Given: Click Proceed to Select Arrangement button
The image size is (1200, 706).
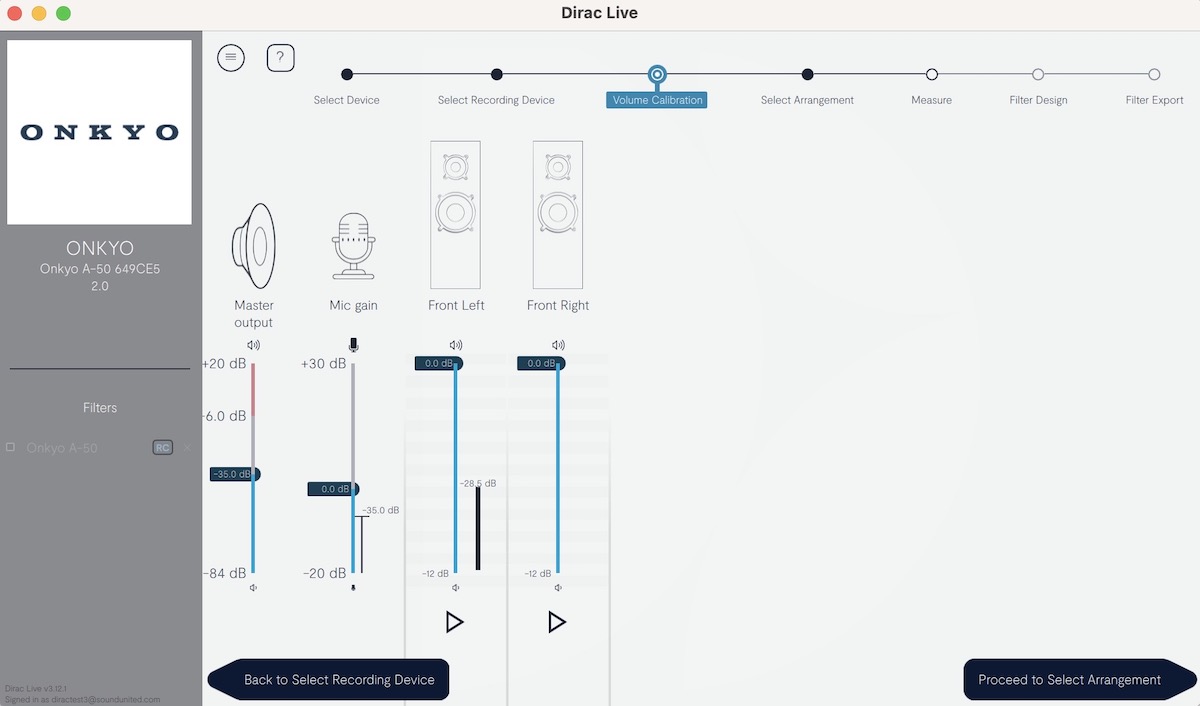Looking at the screenshot, I should (1069, 680).
